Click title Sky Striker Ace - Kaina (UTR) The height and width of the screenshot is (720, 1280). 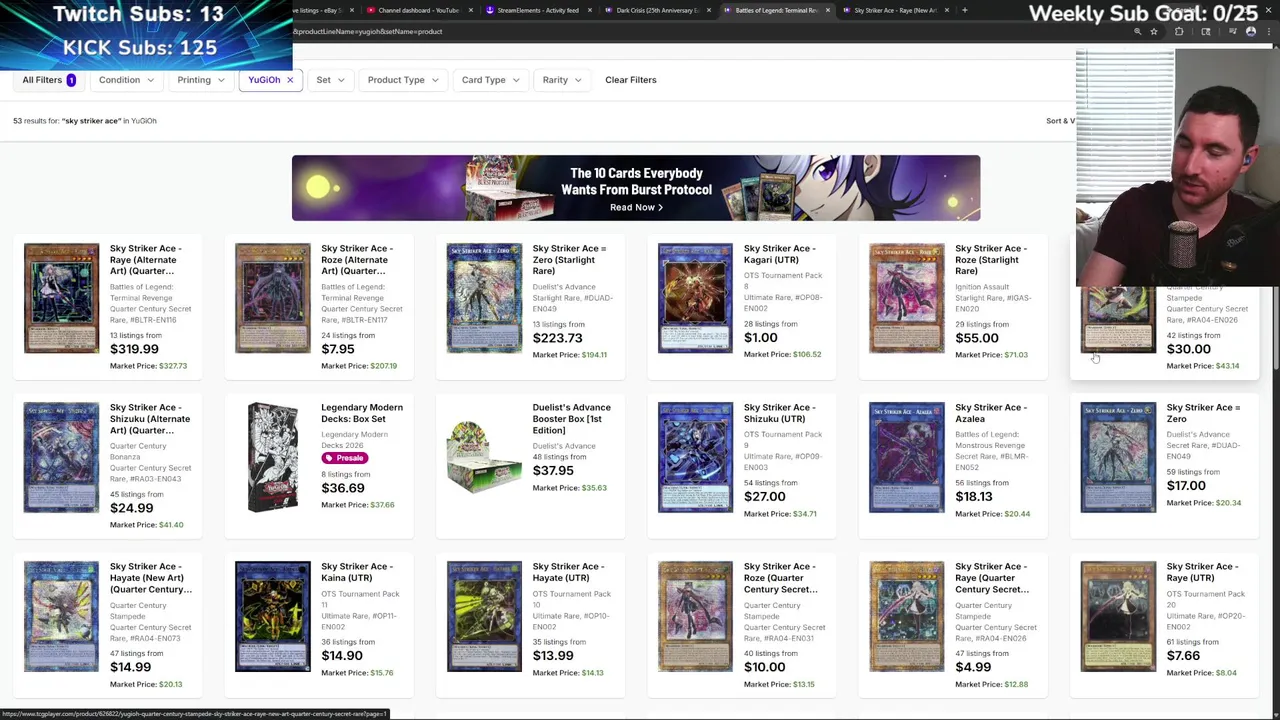(x=357, y=572)
